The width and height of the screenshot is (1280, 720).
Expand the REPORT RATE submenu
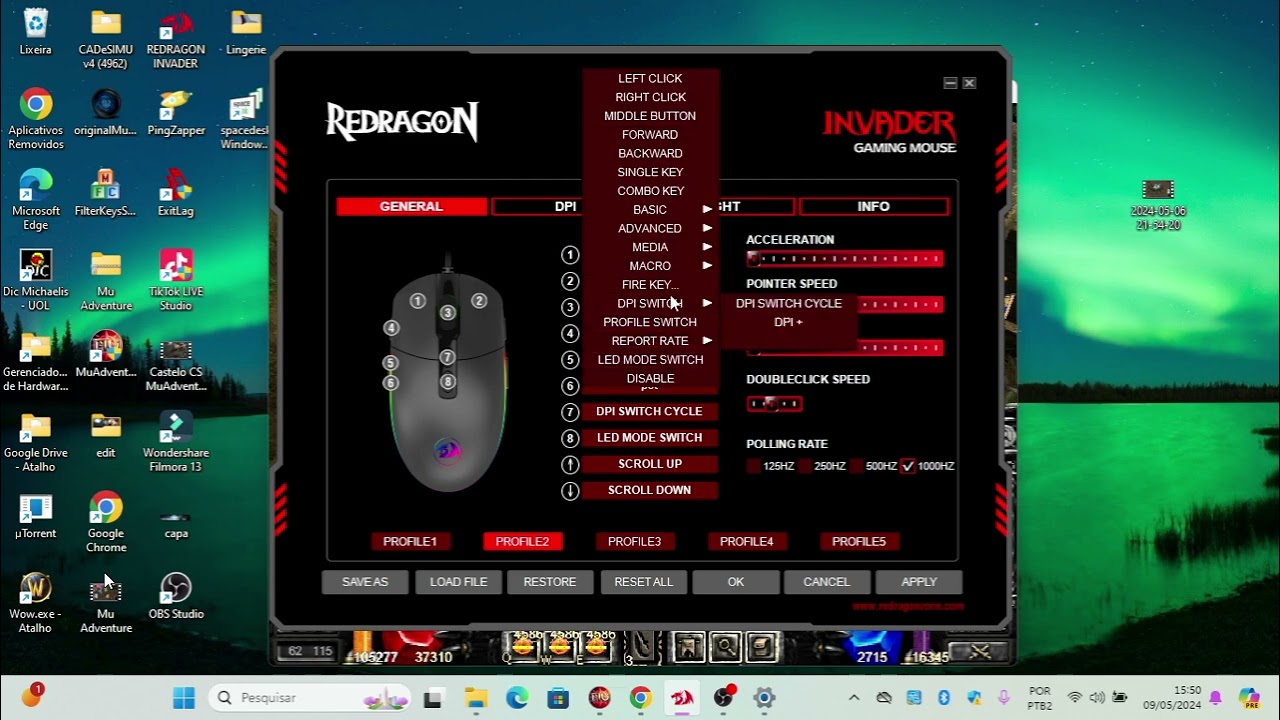coord(651,341)
